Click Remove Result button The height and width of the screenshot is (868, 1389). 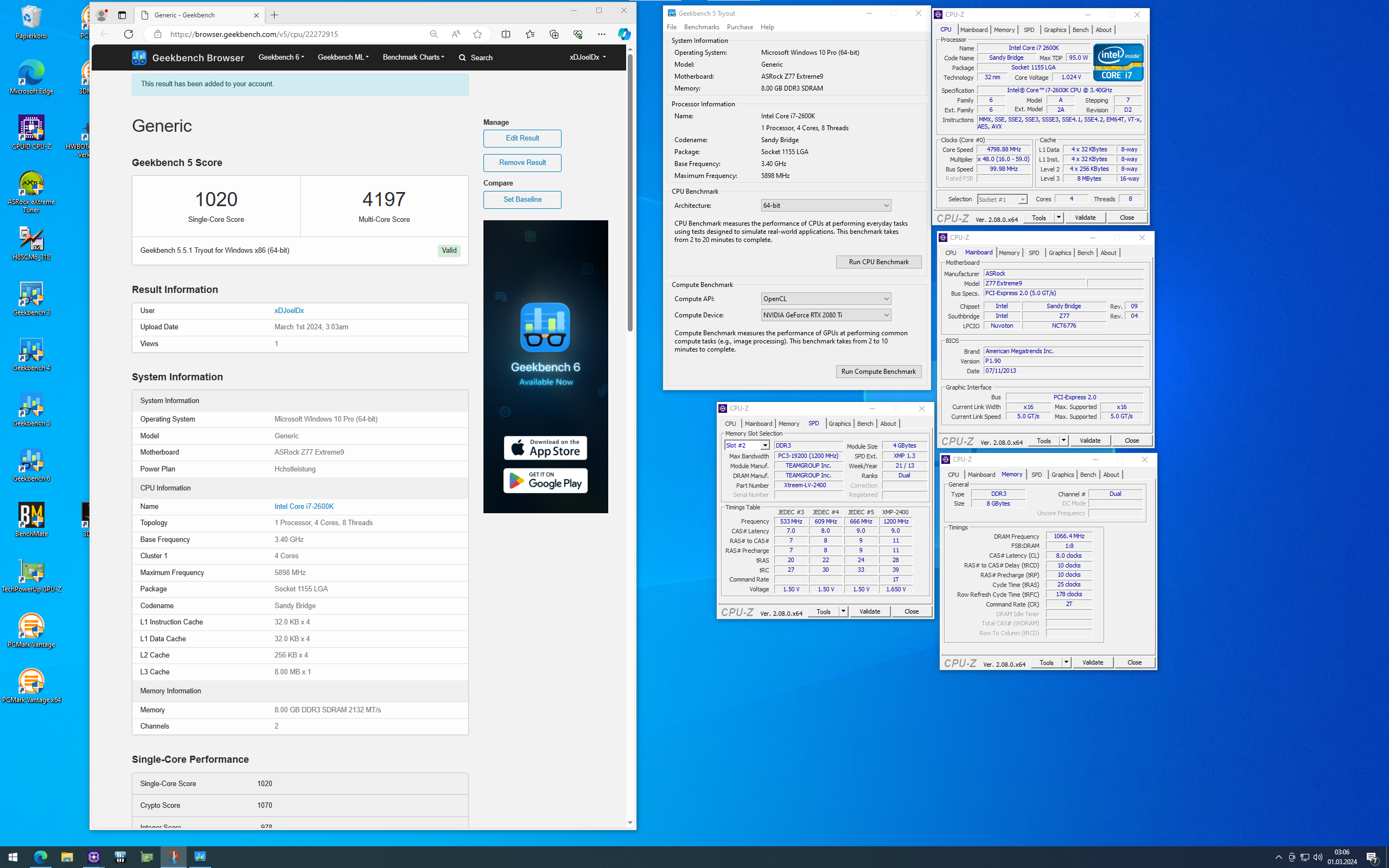coord(523,163)
